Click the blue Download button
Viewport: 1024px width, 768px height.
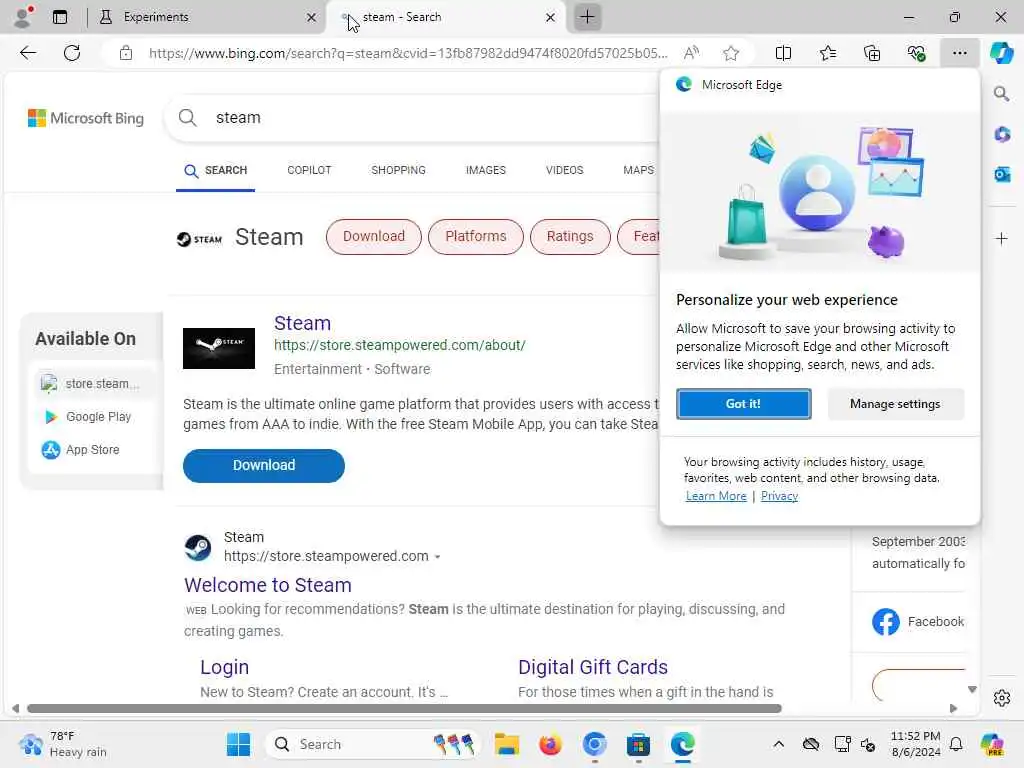coord(264,466)
